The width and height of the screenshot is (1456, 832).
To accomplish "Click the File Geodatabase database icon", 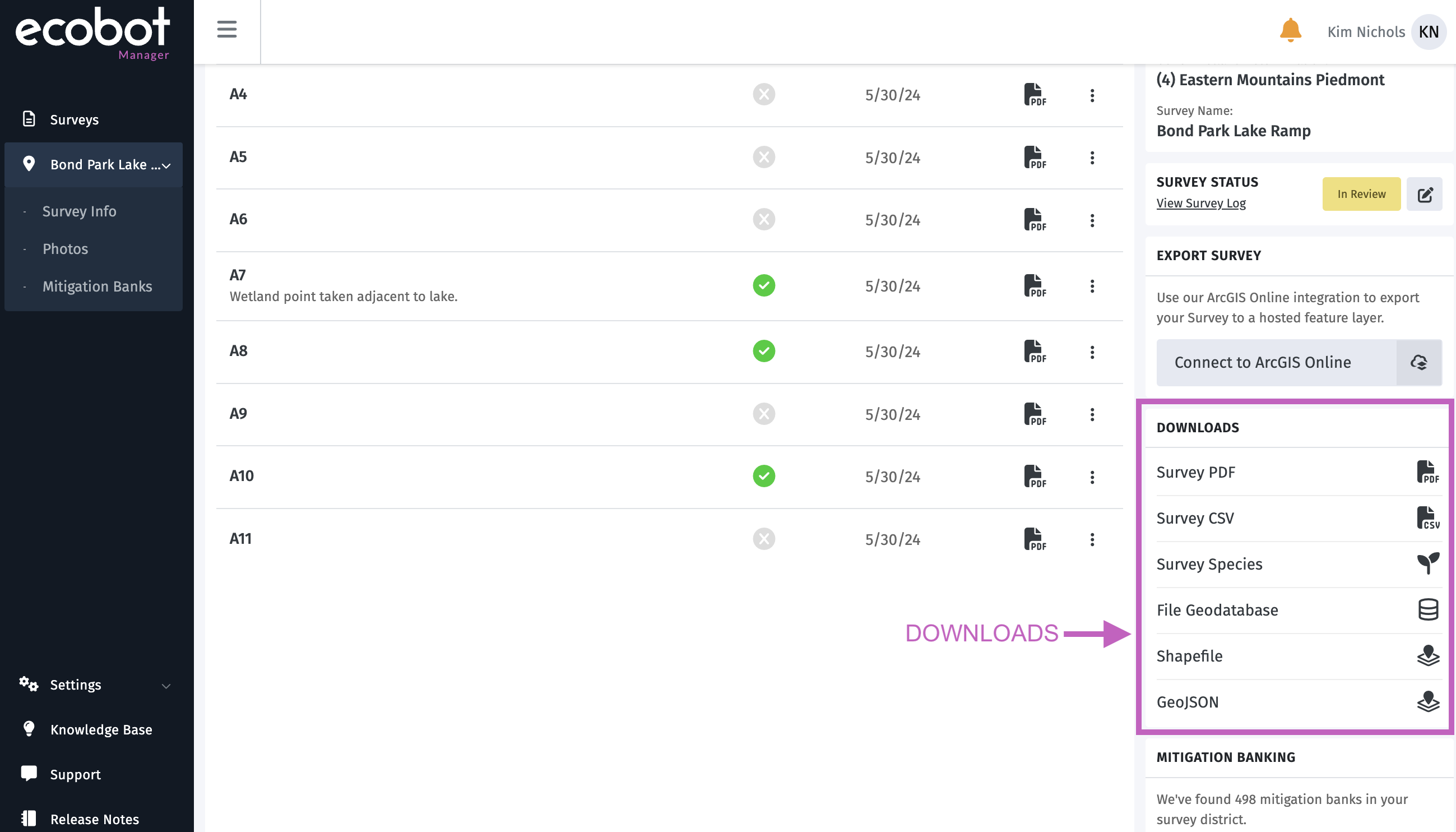I will coord(1427,609).
